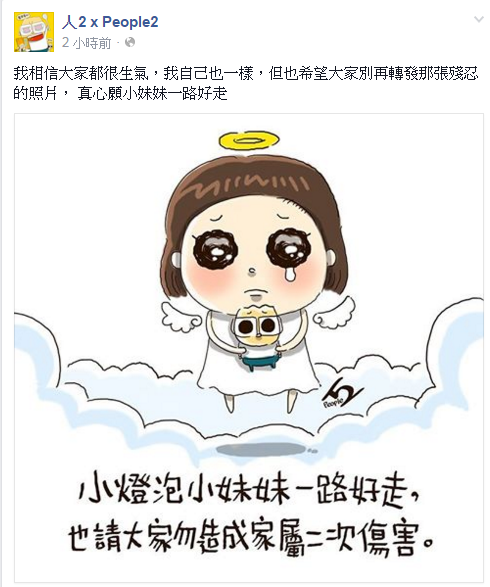Select the post text line starting 我相信大家
The image size is (490, 587).
click(246, 74)
